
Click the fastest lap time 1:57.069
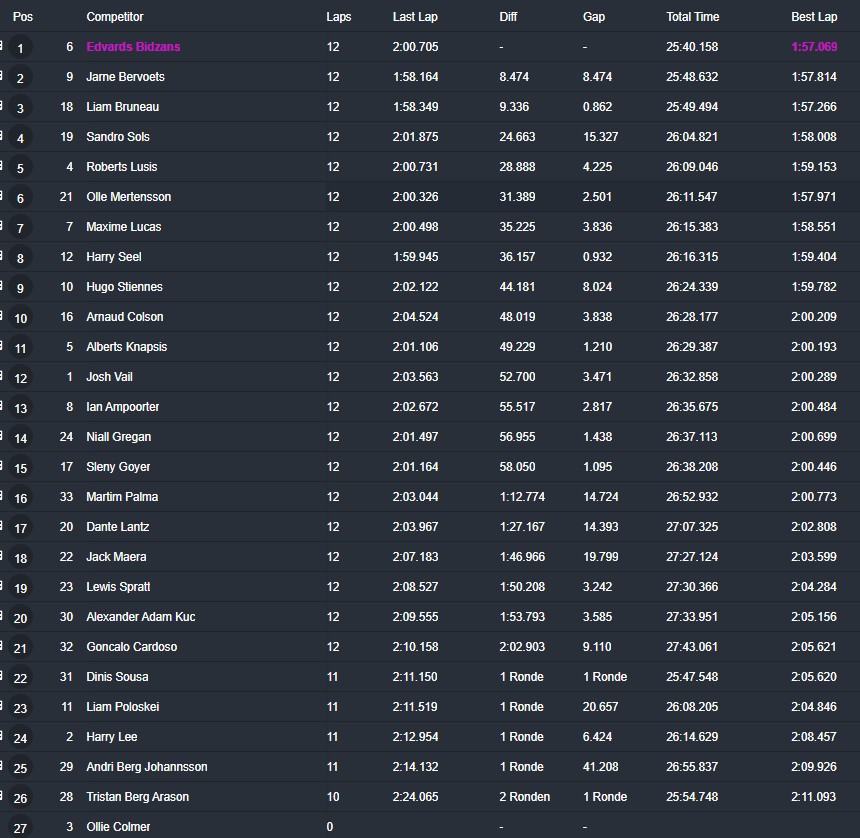(x=814, y=47)
